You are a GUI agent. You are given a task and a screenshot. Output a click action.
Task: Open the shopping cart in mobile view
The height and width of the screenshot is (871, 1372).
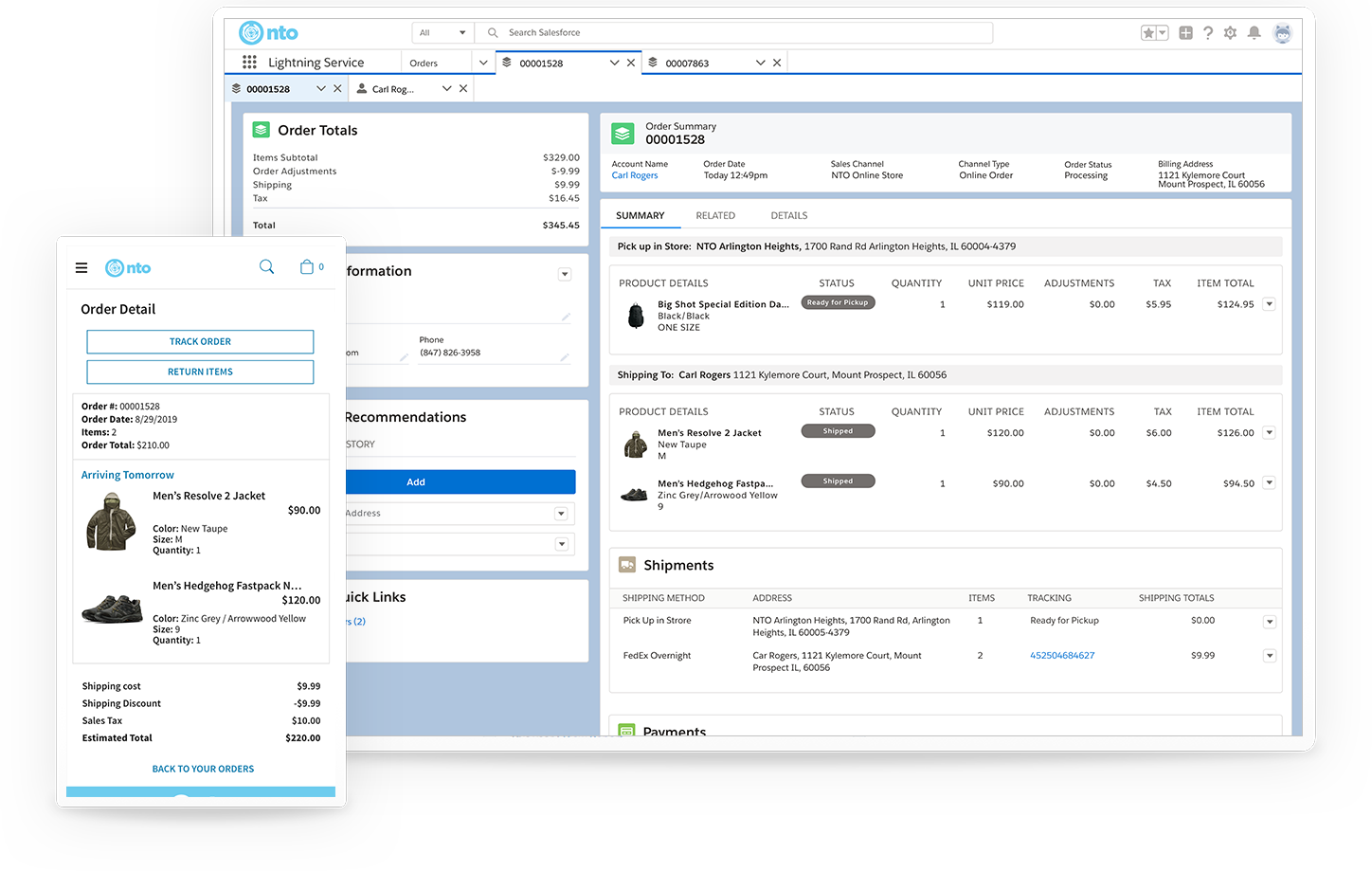(x=305, y=266)
